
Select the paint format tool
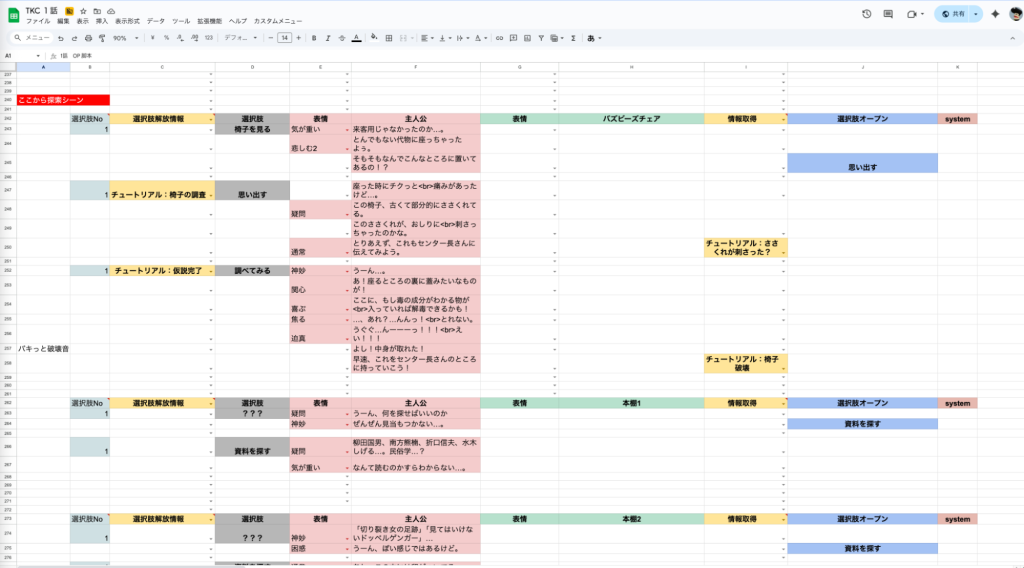tap(102, 38)
